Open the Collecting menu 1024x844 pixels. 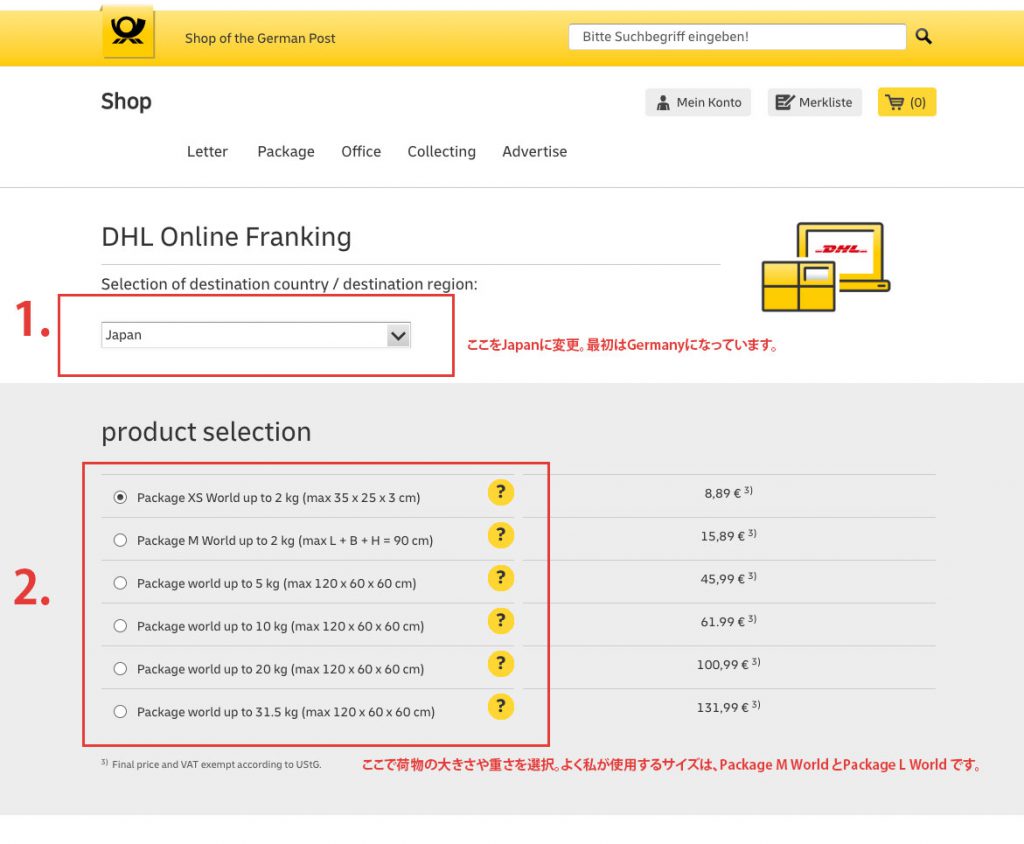pos(441,152)
